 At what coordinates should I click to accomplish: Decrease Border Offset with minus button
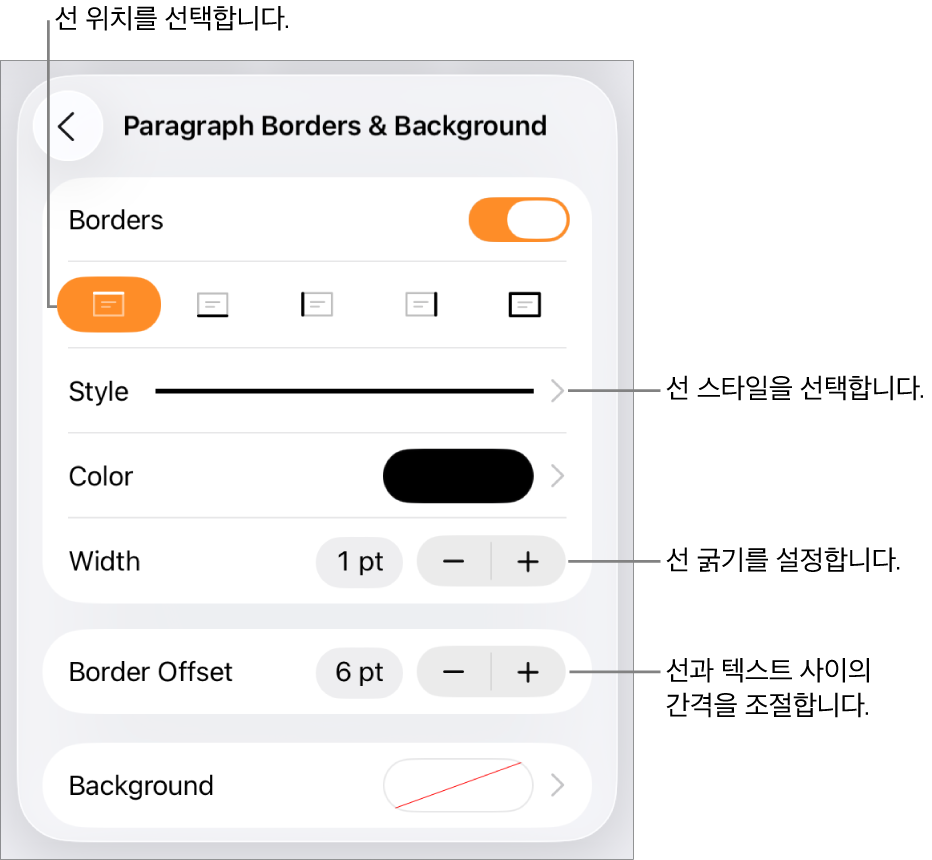tap(454, 672)
